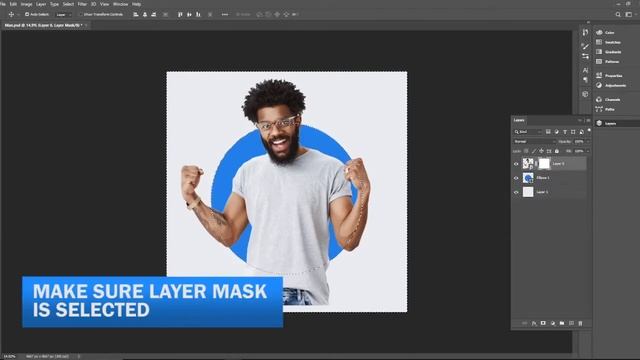This screenshot has width=640, height=360.
Task: Open the Window menu
Action: point(120,4)
